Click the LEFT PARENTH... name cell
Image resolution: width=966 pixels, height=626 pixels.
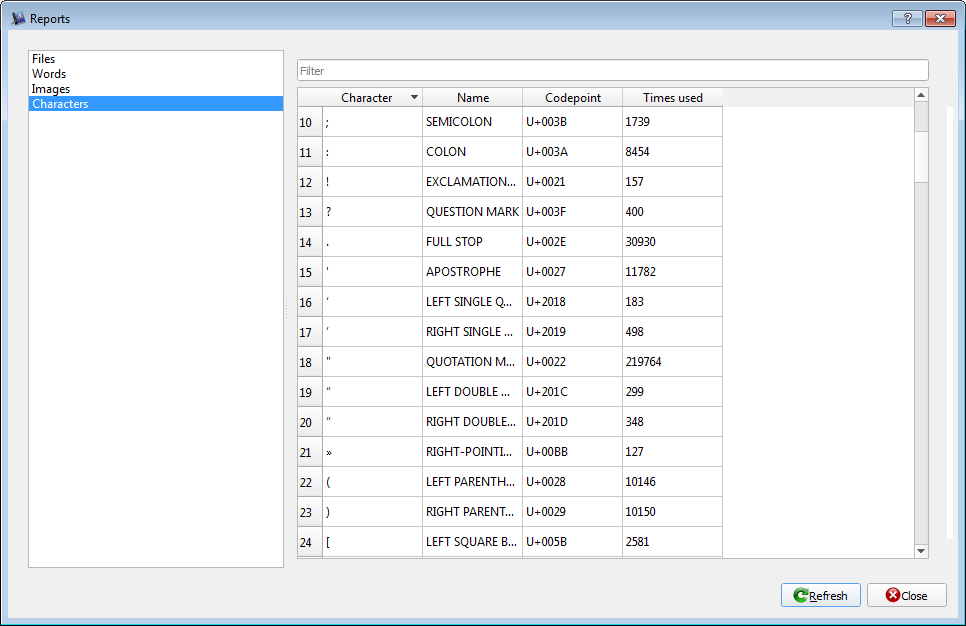tap(473, 482)
